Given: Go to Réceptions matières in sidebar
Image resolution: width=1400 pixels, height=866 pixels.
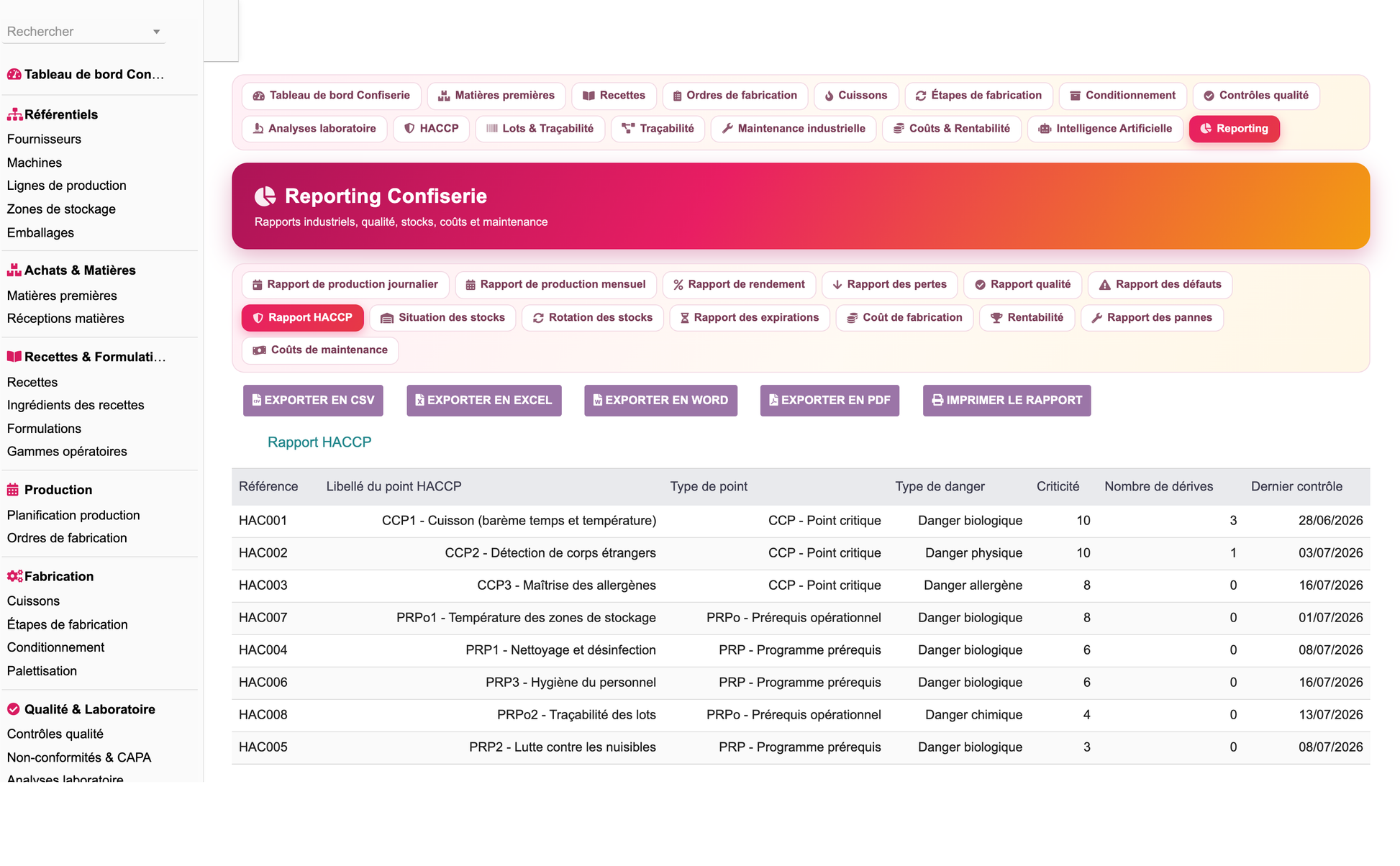Looking at the screenshot, I should click(65, 319).
